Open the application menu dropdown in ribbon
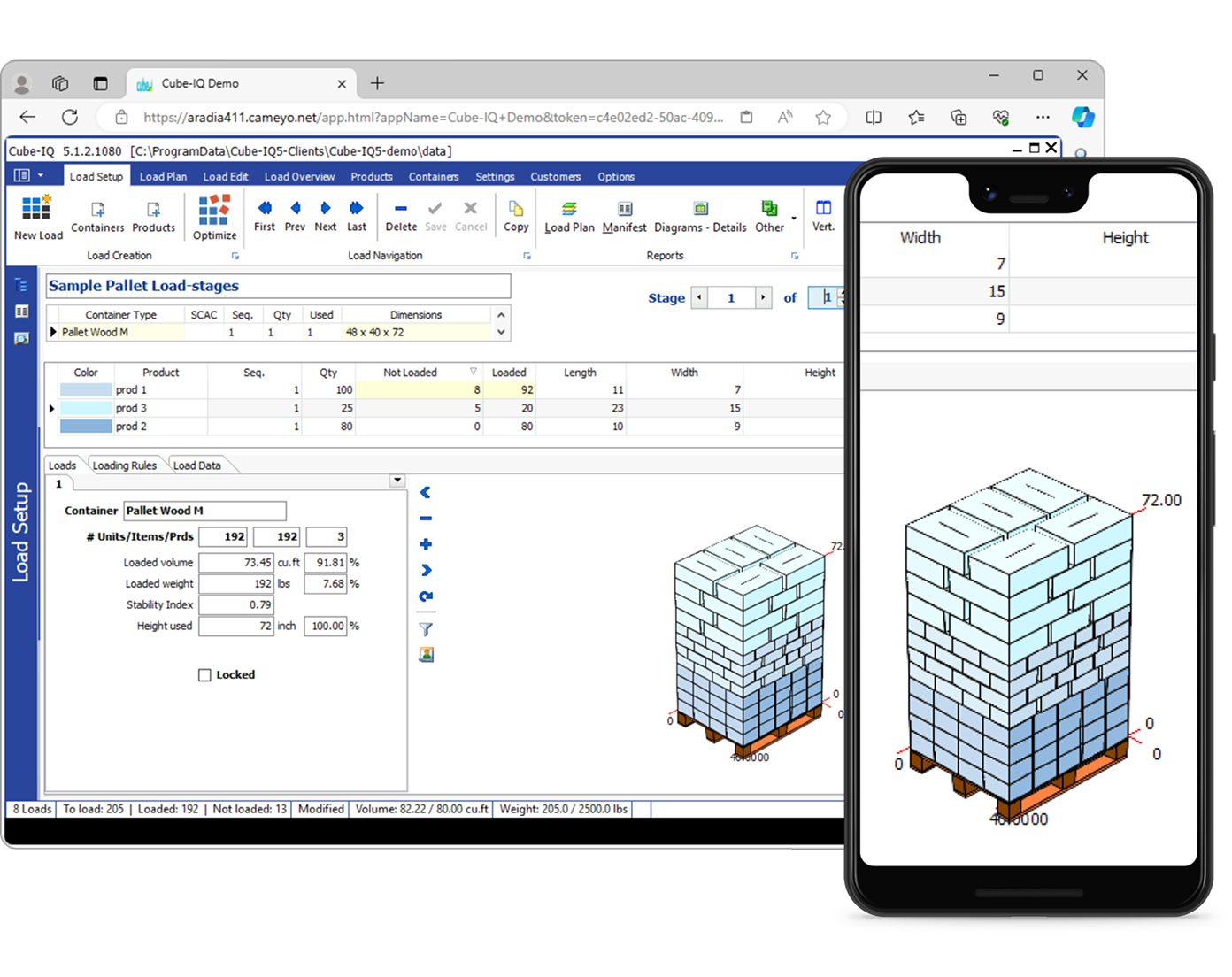 click(28, 175)
